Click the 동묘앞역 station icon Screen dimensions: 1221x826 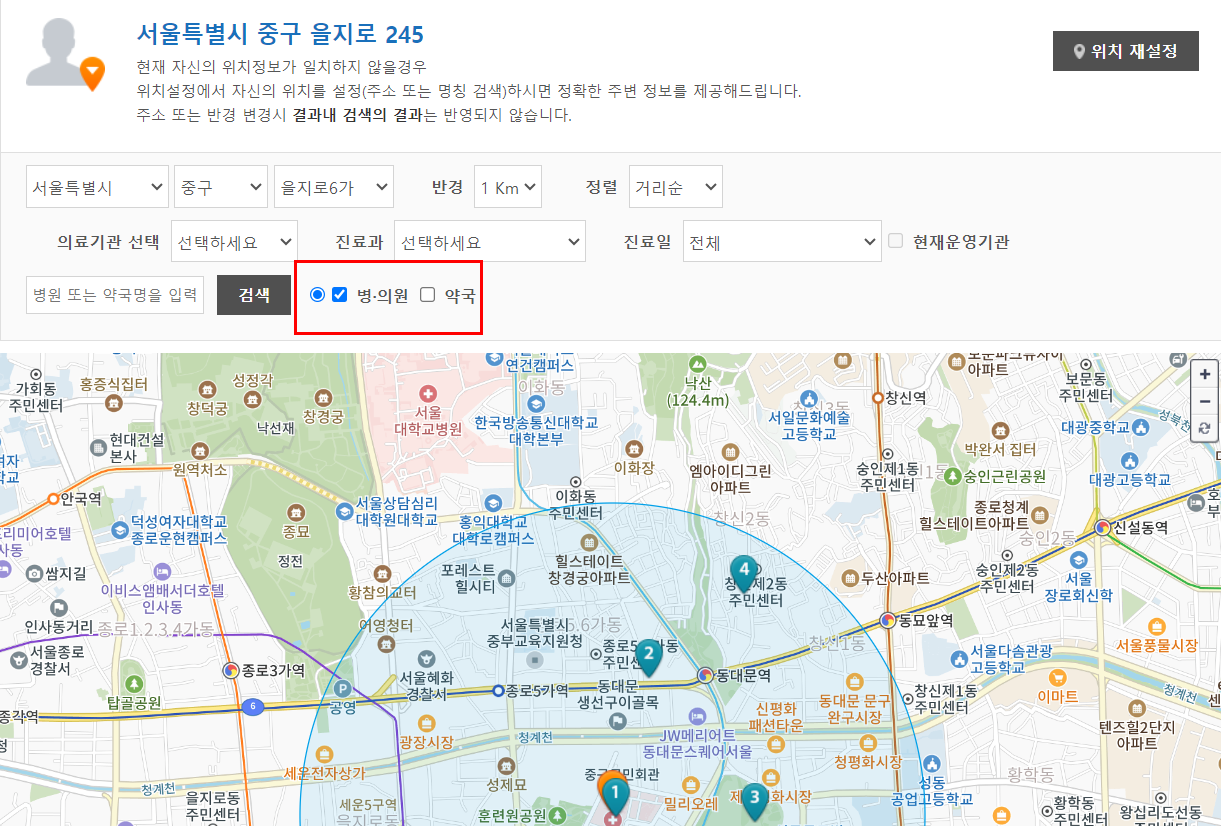point(887,620)
